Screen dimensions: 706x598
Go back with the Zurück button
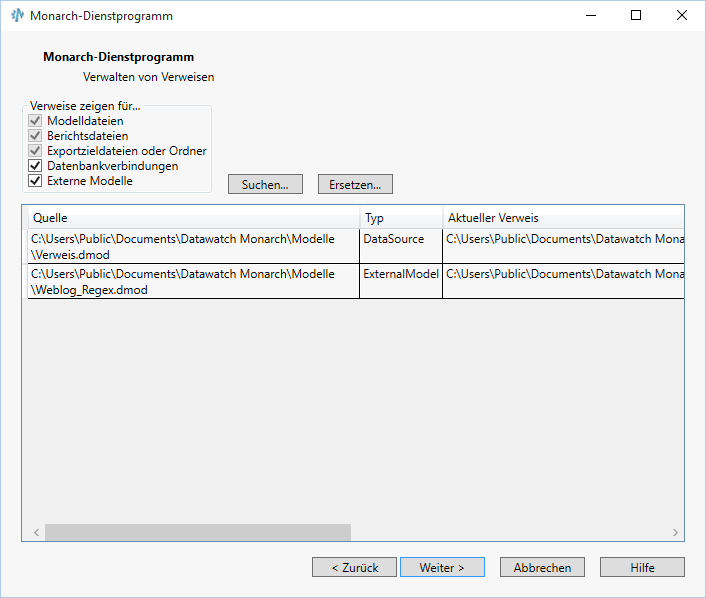[354, 567]
